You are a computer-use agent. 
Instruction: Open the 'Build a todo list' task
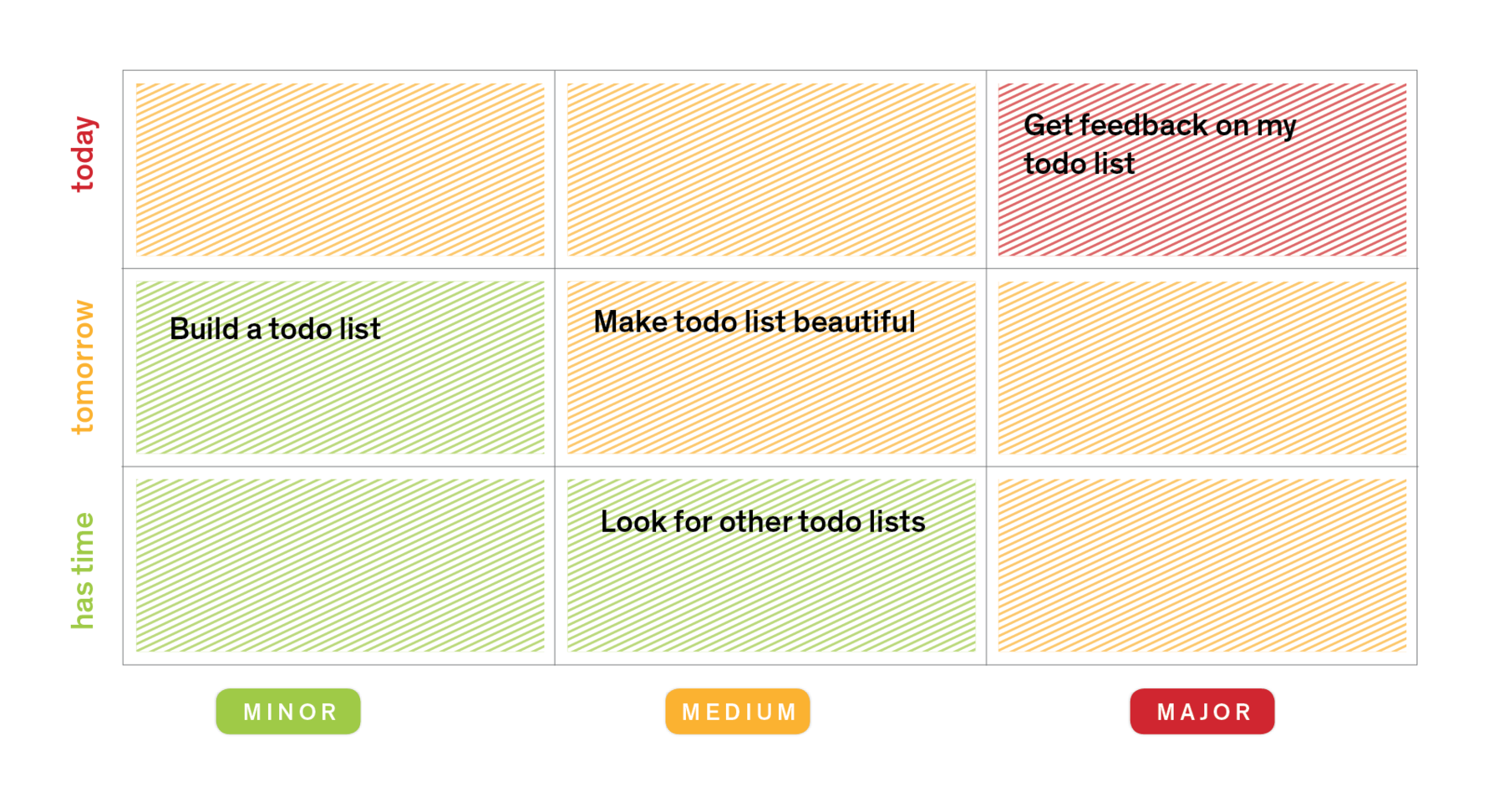pyautogui.click(x=275, y=329)
